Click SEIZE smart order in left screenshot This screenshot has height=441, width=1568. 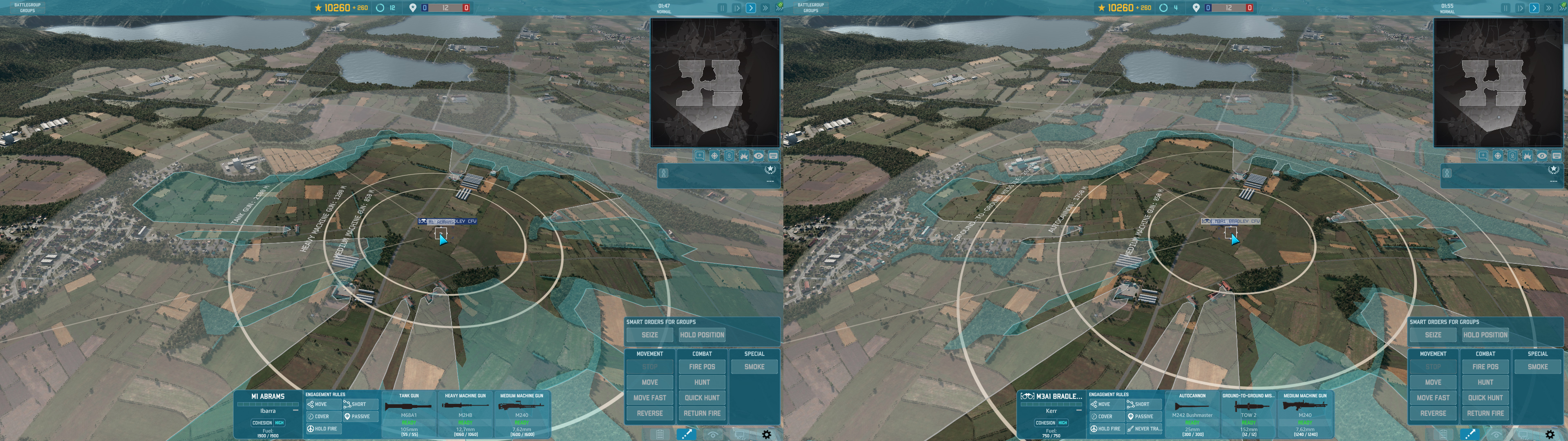pos(650,334)
